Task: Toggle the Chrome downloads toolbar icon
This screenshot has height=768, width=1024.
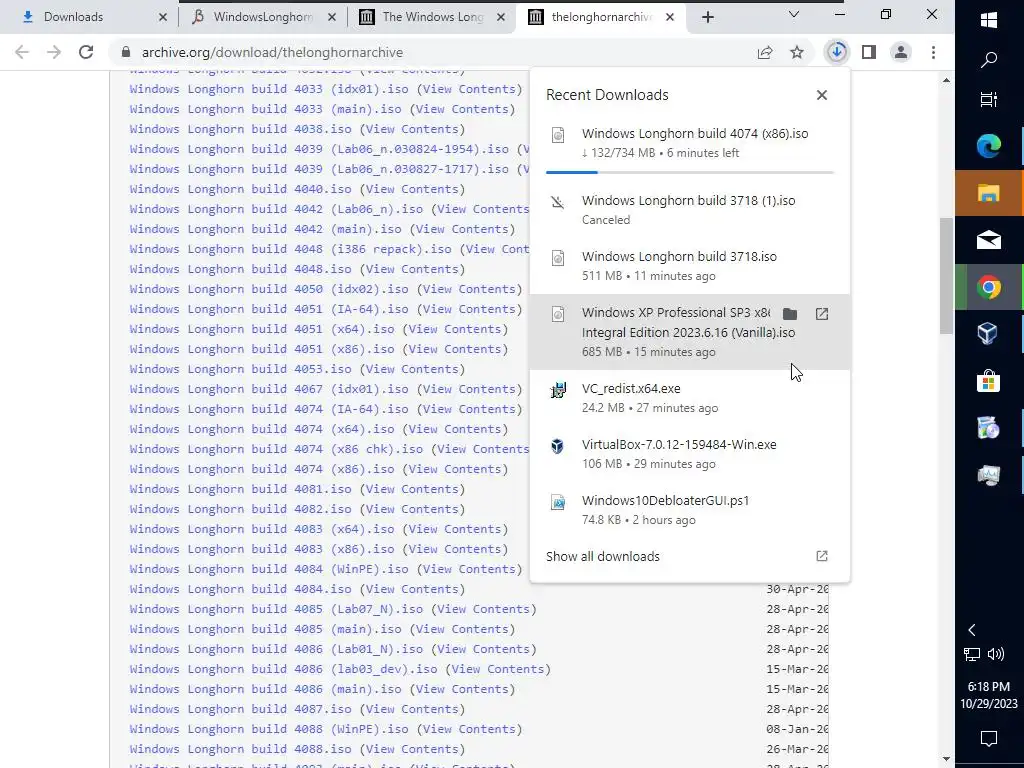Action: (837, 52)
